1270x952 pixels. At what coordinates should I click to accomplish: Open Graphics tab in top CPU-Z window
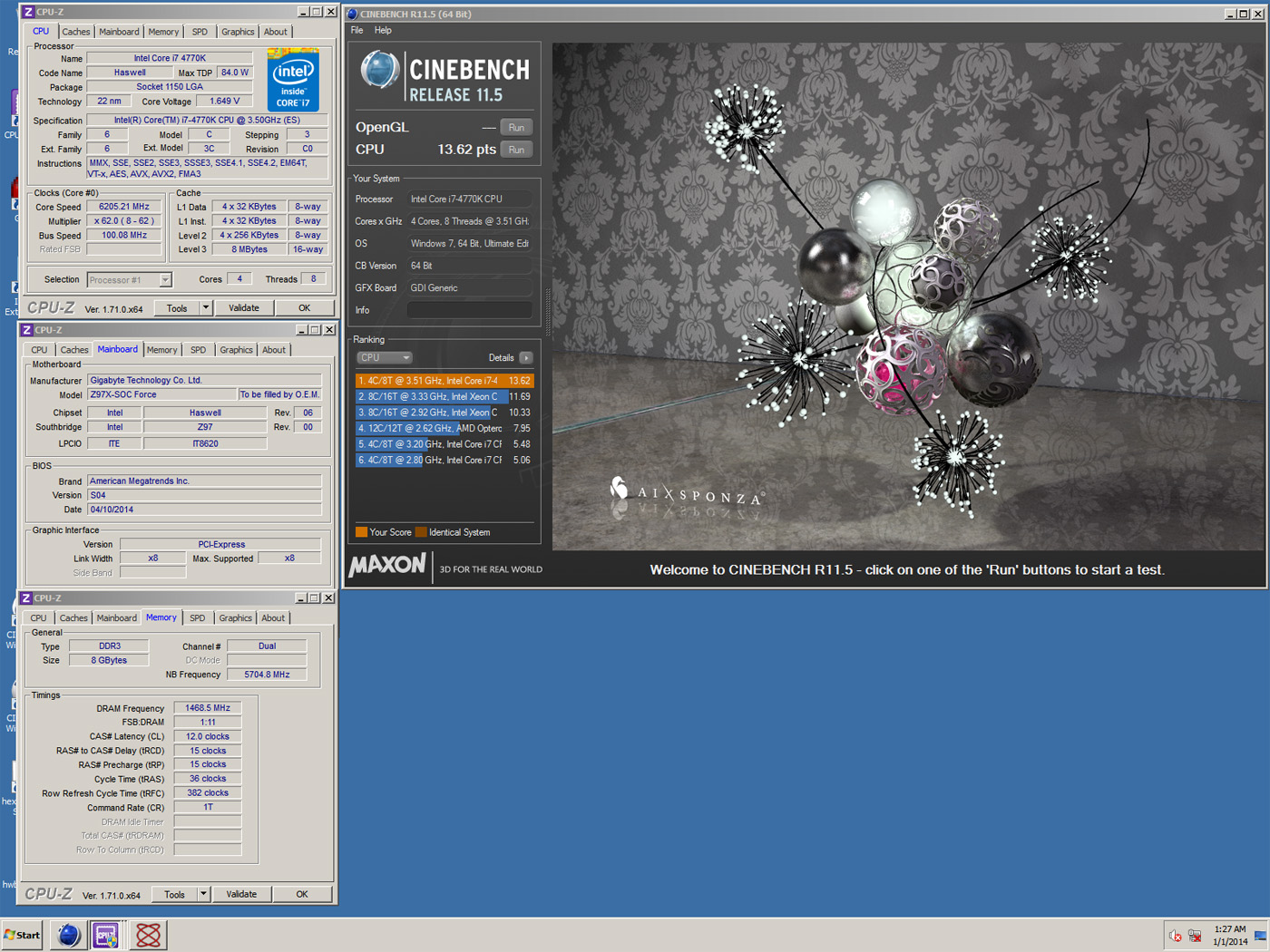[x=238, y=32]
